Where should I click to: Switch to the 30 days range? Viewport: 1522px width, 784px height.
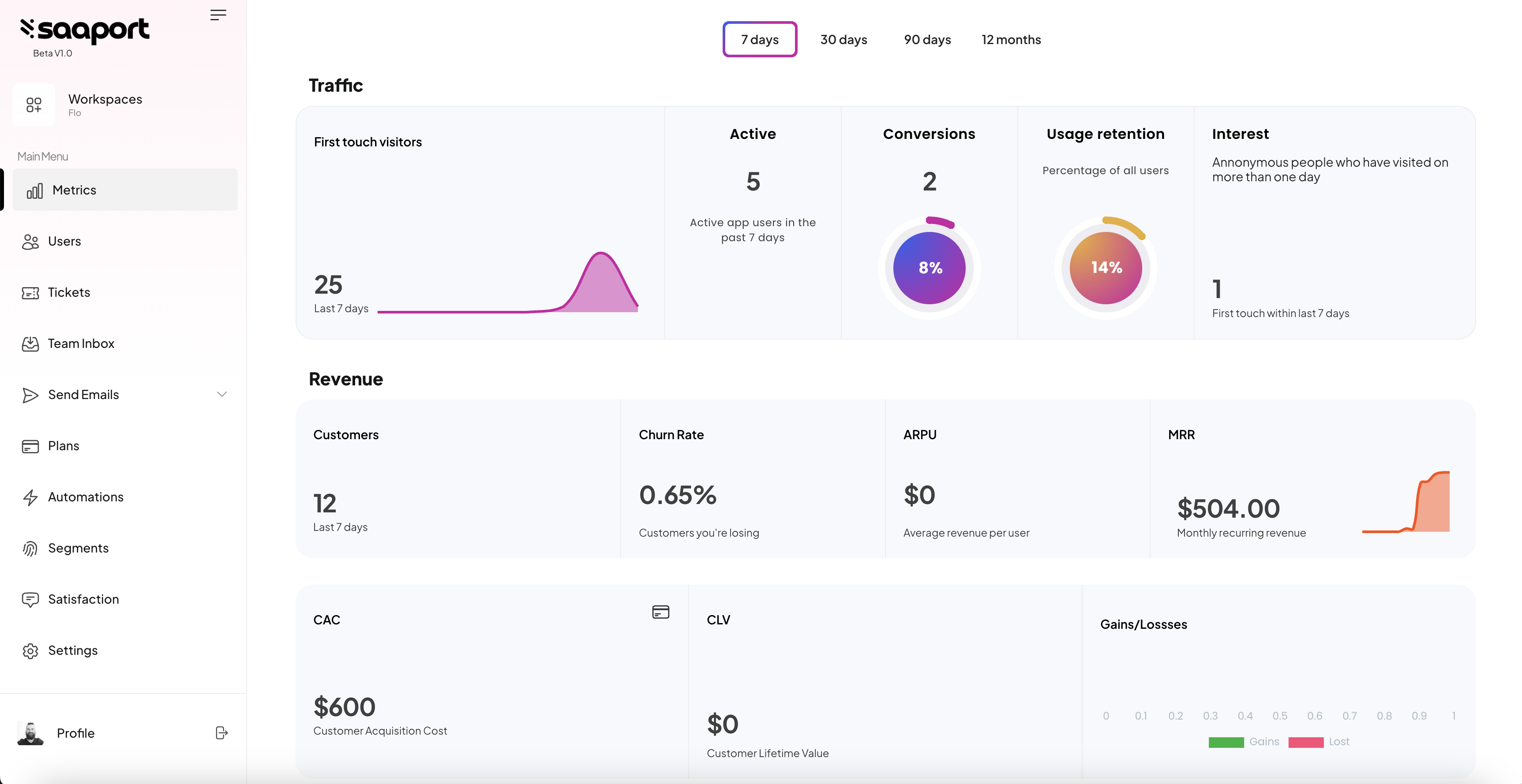pos(843,40)
